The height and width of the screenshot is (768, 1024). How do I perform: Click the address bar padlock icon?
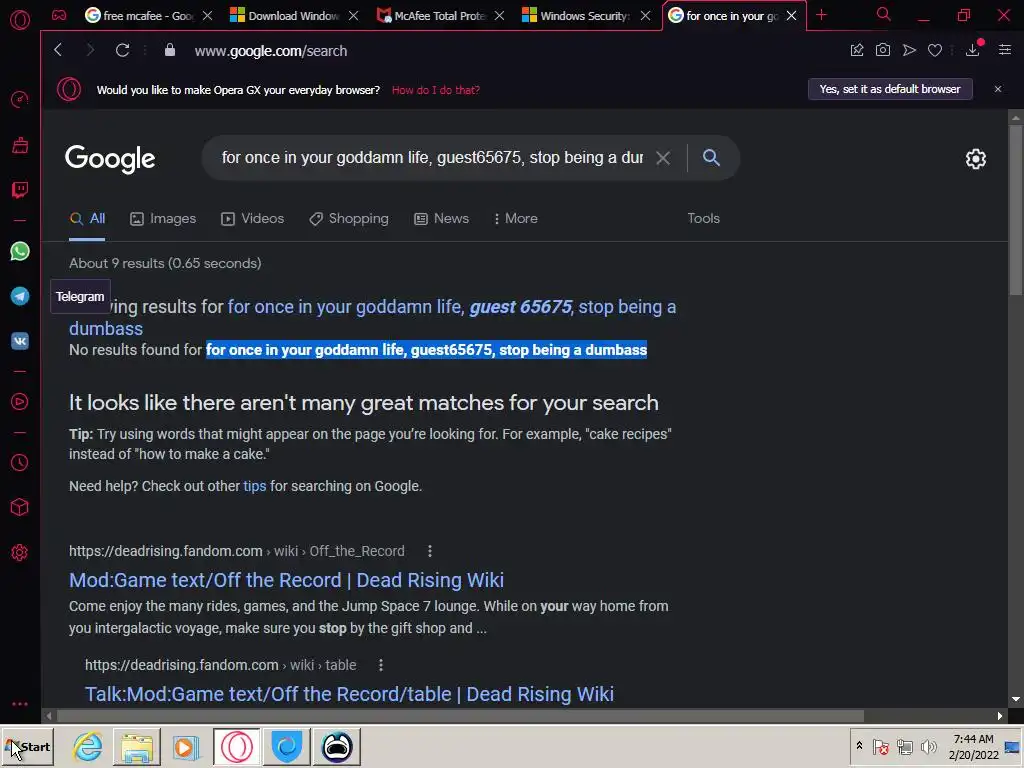170,50
